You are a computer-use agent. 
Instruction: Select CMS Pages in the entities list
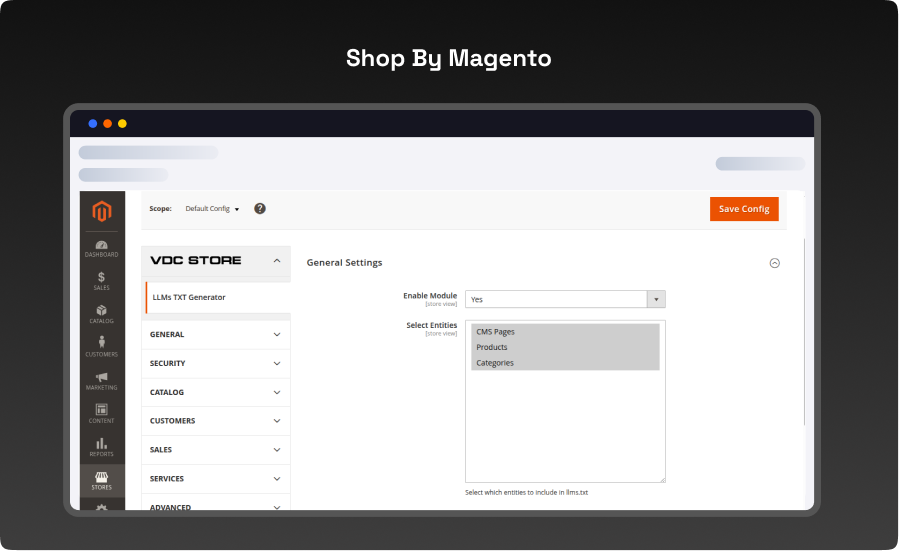coord(564,332)
